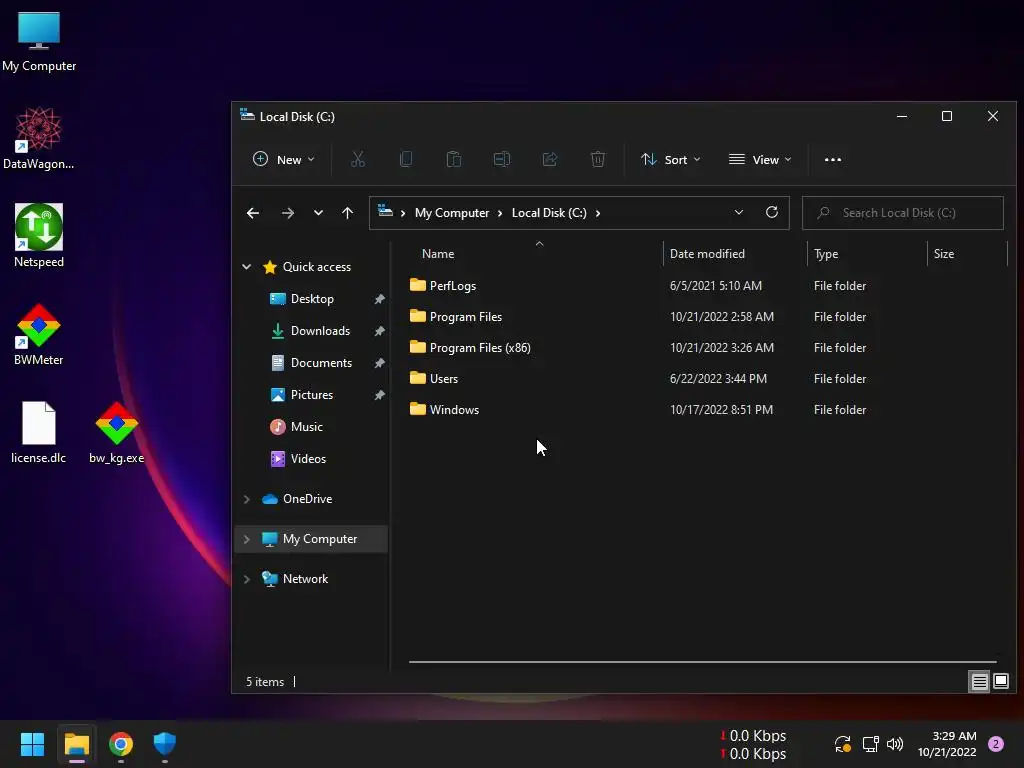This screenshot has height=768, width=1024.
Task: Click the Copy toolbar icon
Action: pos(406,159)
